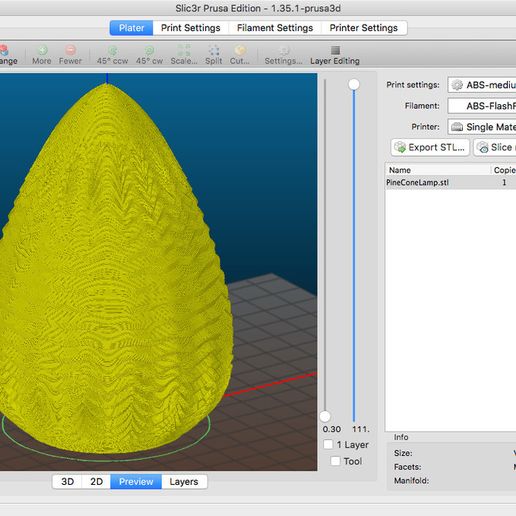Activate Layer Editing tool
The image size is (516, 516).
click(335, 55)
